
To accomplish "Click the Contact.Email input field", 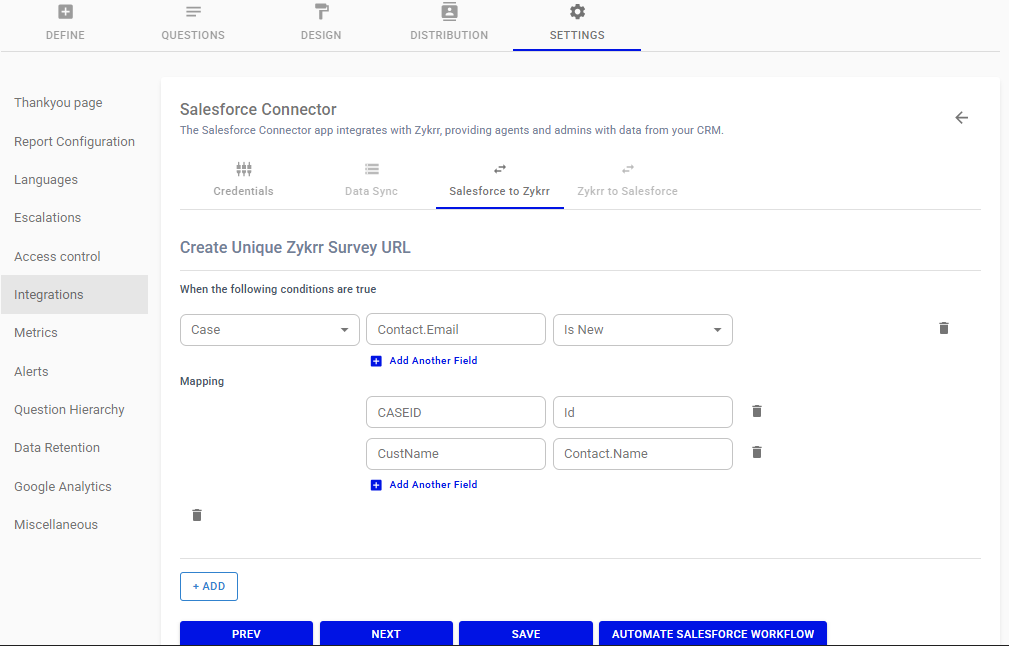I will click(456, 330).
